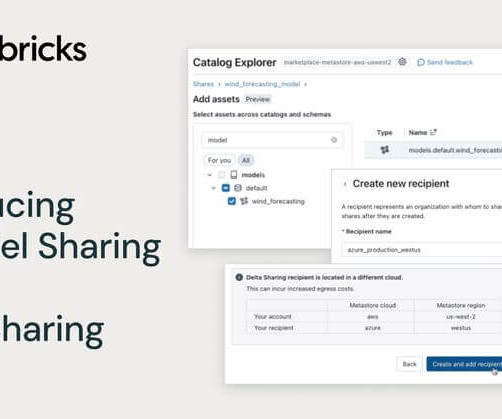Toggle the models catalog checkbox
The image size is (502, 419).
coord(222,175)
